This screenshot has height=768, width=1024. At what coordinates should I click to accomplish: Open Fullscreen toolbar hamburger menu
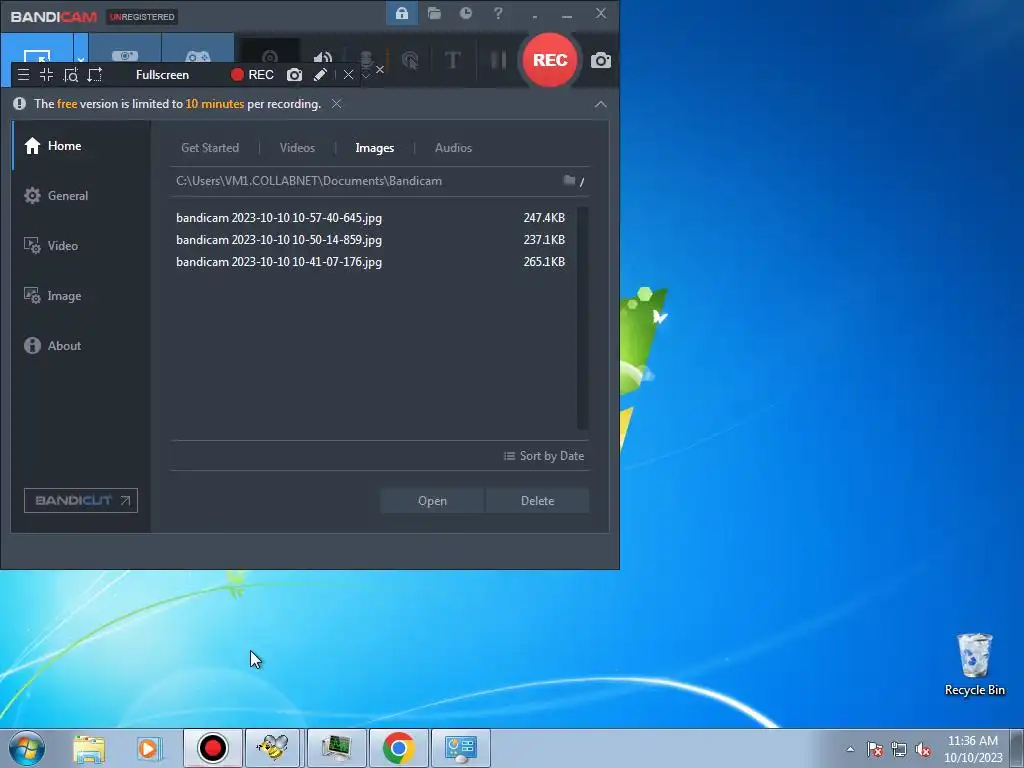(x=24, y=74)
